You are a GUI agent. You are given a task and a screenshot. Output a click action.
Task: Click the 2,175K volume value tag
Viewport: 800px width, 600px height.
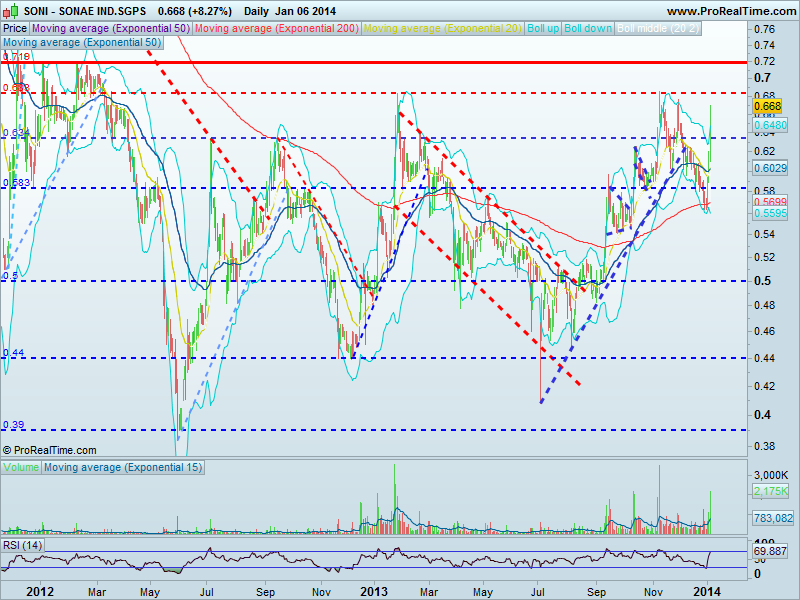[771, 491]
